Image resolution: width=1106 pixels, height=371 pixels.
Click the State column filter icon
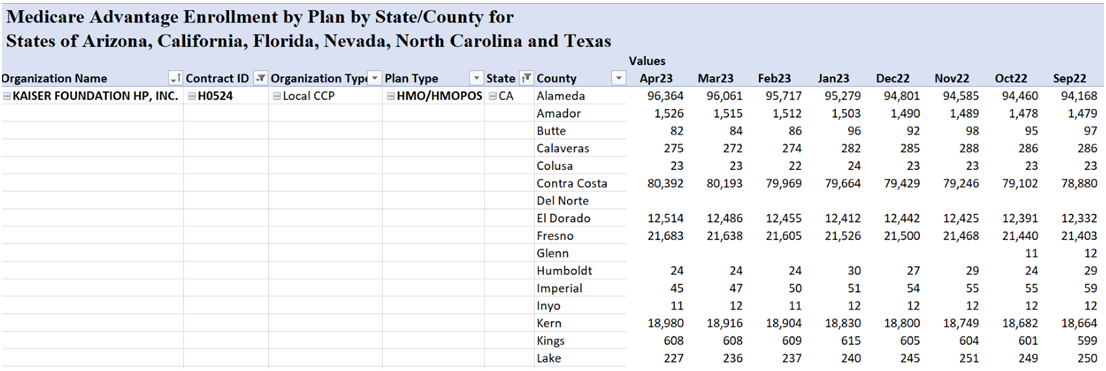[x=525, y=79]
